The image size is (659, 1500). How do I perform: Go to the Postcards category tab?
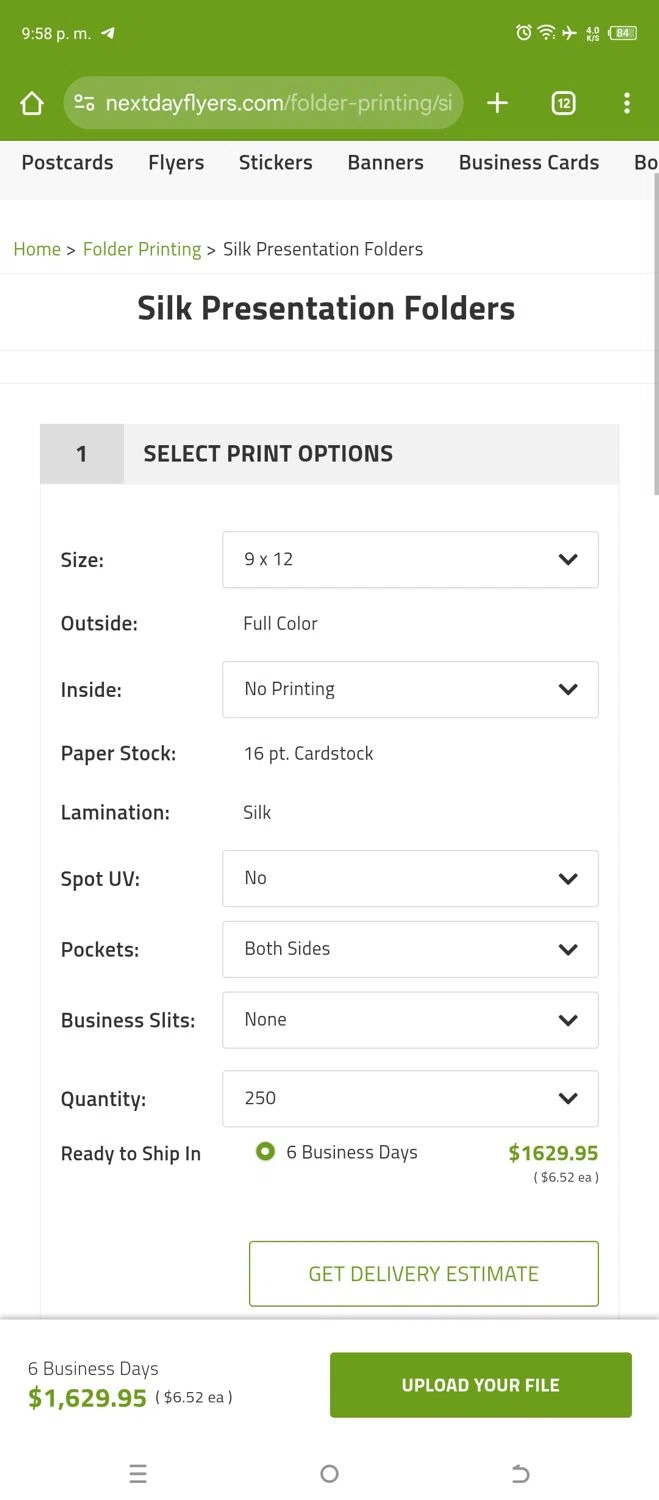67,163
